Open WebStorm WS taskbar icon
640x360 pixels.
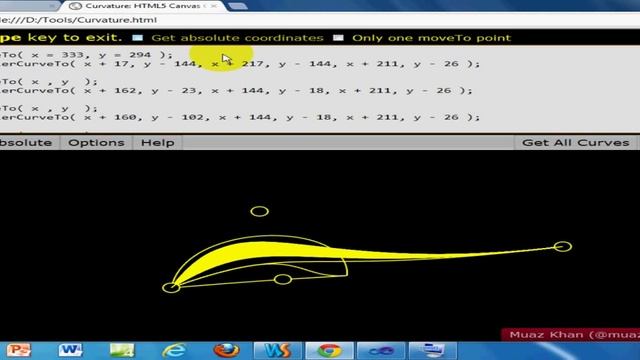(278, 350)
